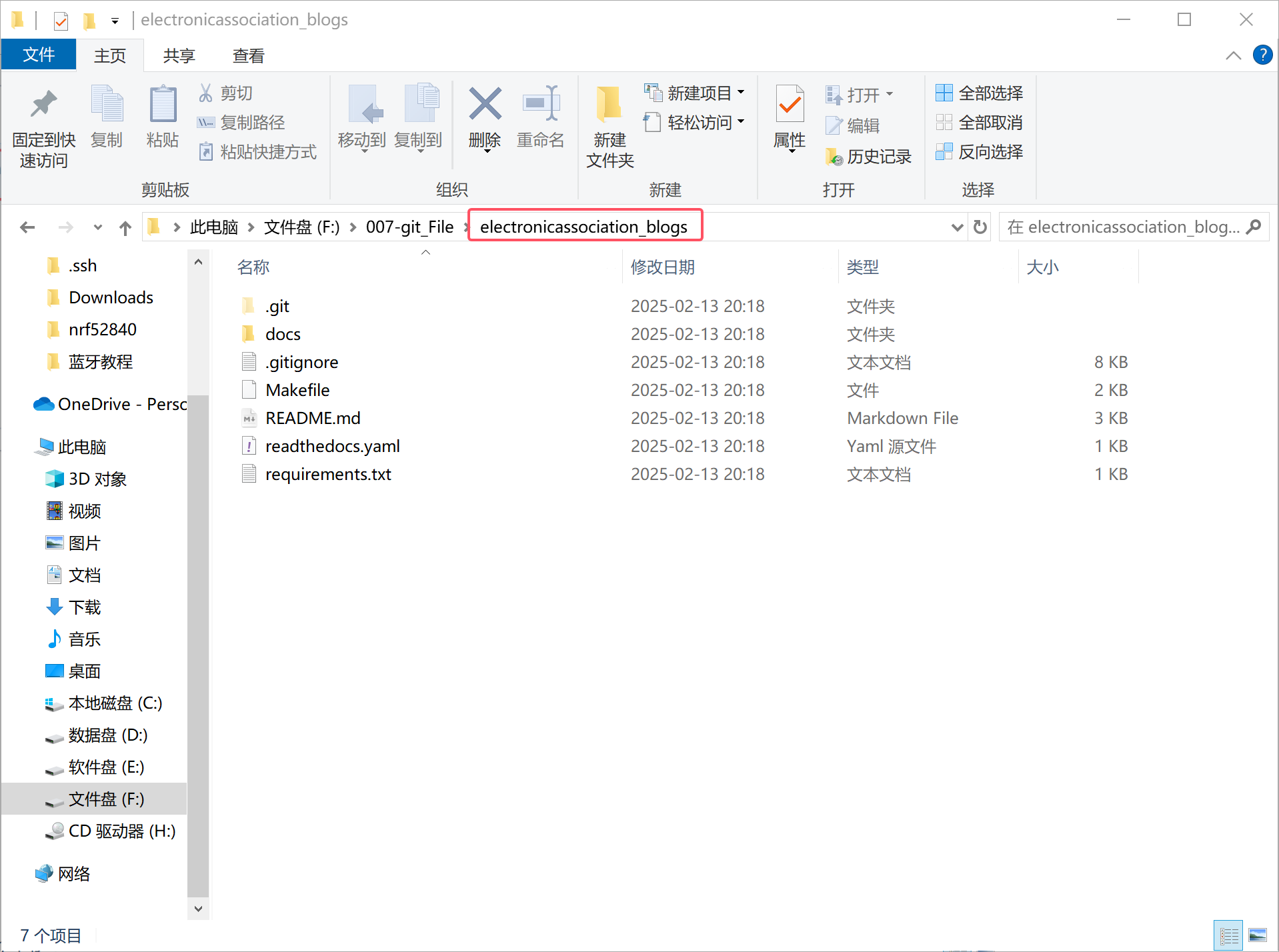
Task: Click the Copy To (复制到) icon
Action: click(x=421, y=104)
